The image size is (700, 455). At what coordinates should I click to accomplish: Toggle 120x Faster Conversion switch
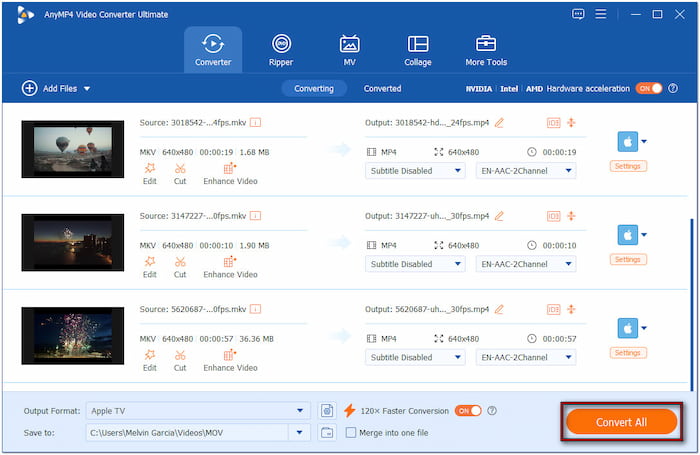tap(467, 410)
